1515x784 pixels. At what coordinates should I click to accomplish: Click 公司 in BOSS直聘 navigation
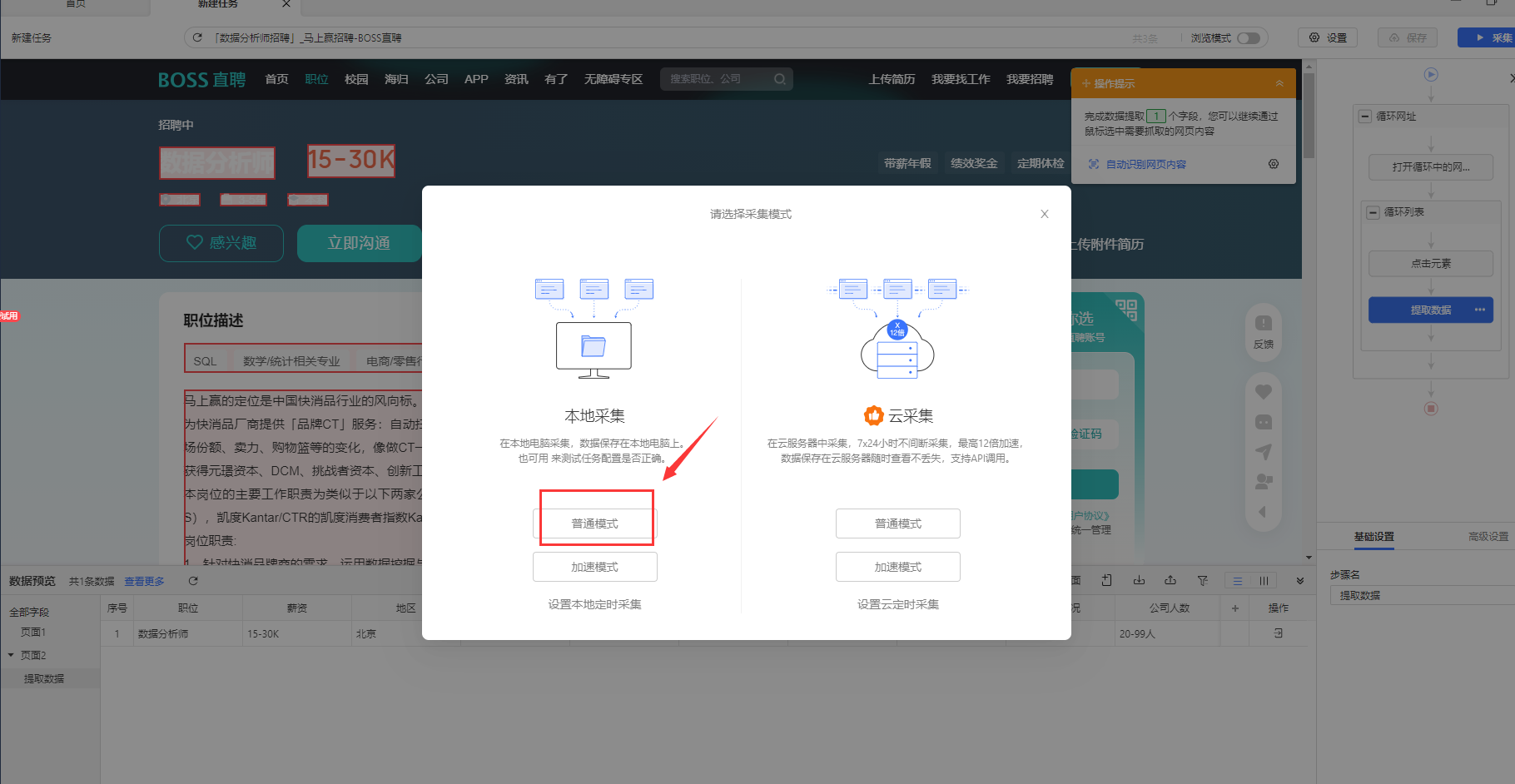point(436,79)
